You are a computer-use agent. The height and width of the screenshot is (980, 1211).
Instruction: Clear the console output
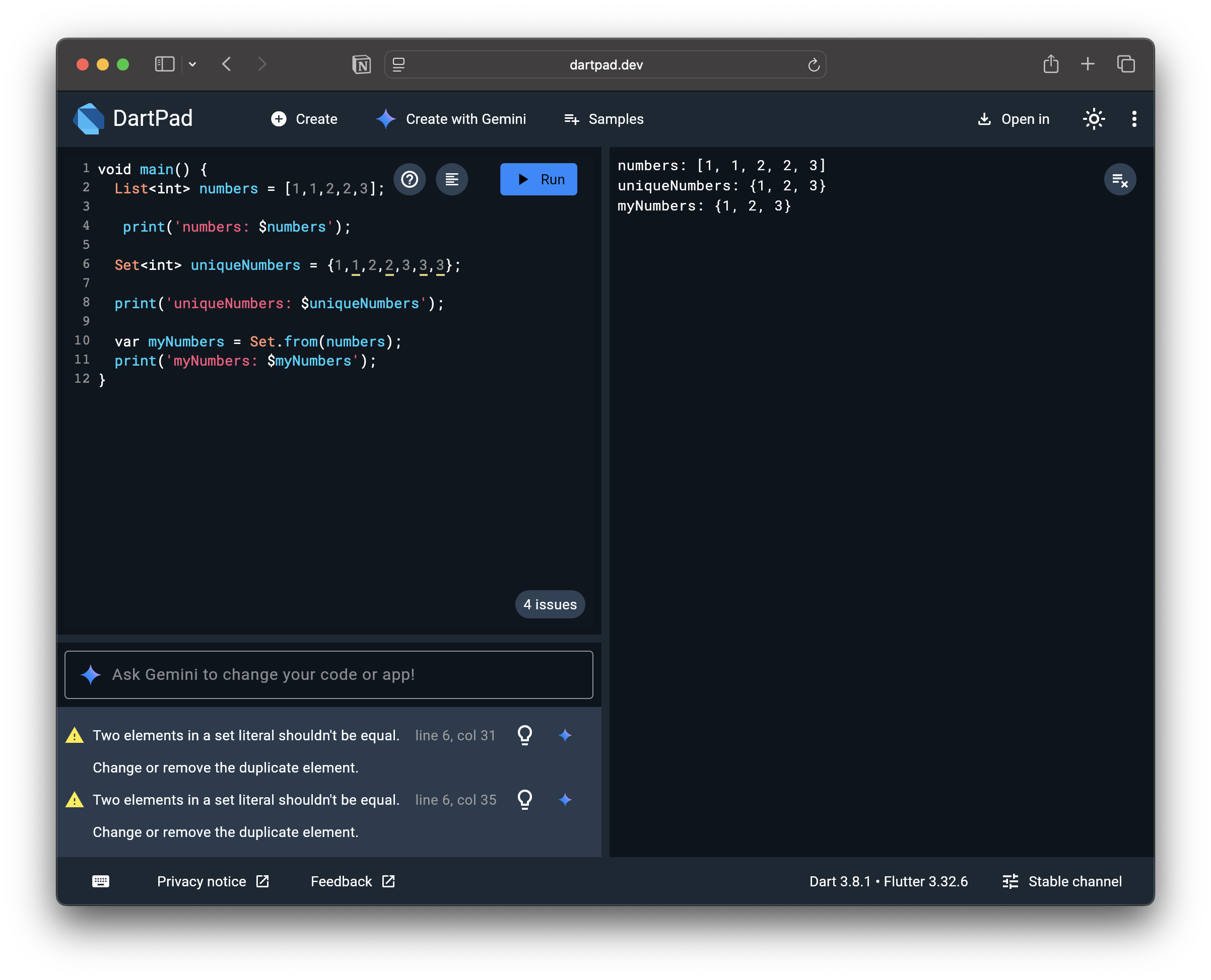[1119, 180]
